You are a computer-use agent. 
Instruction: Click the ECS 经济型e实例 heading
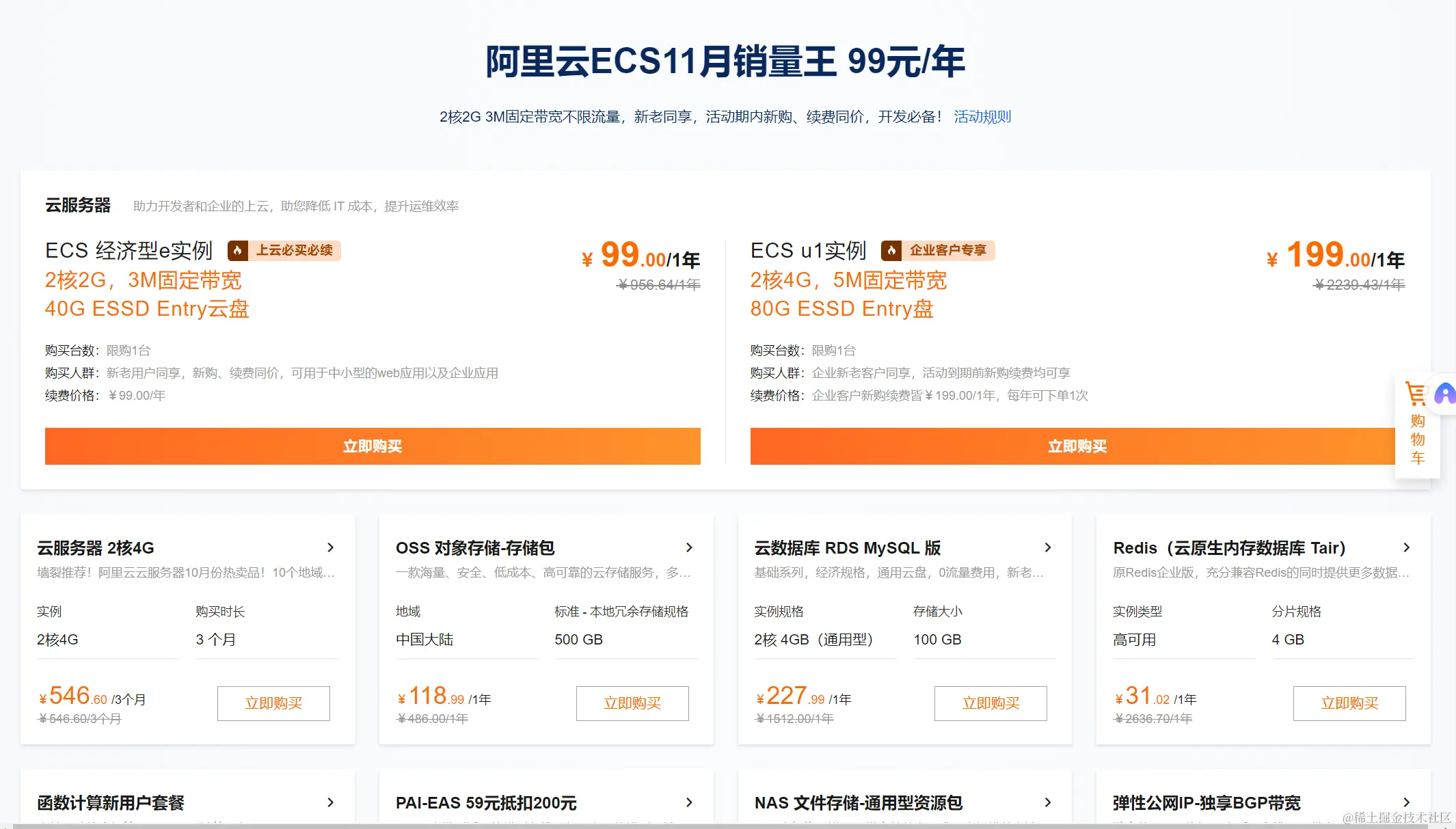tap(129, 251)
